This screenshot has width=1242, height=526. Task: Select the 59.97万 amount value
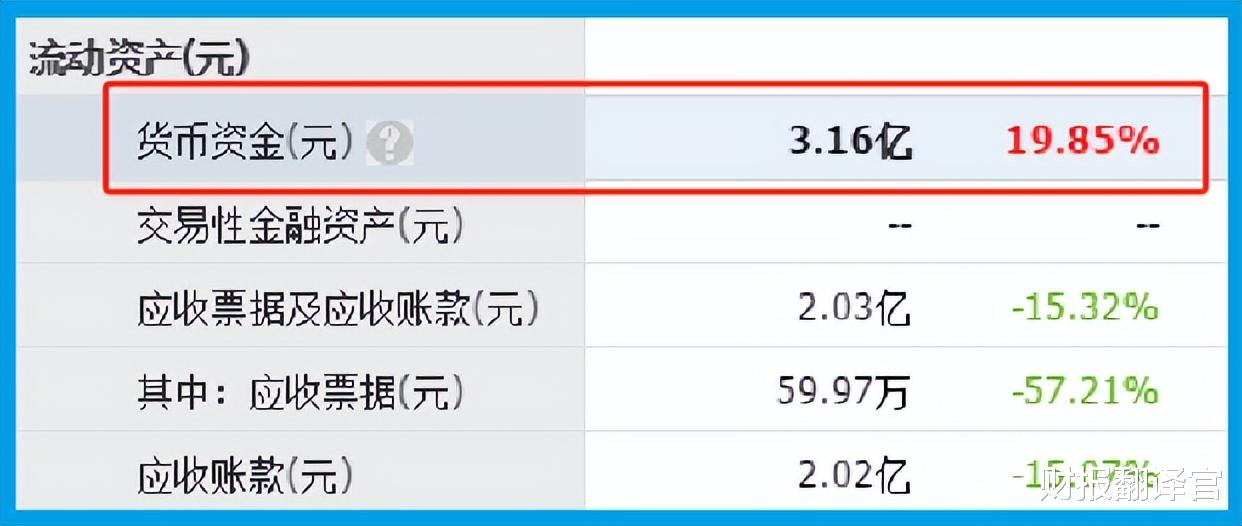click(x=843, y=392)
